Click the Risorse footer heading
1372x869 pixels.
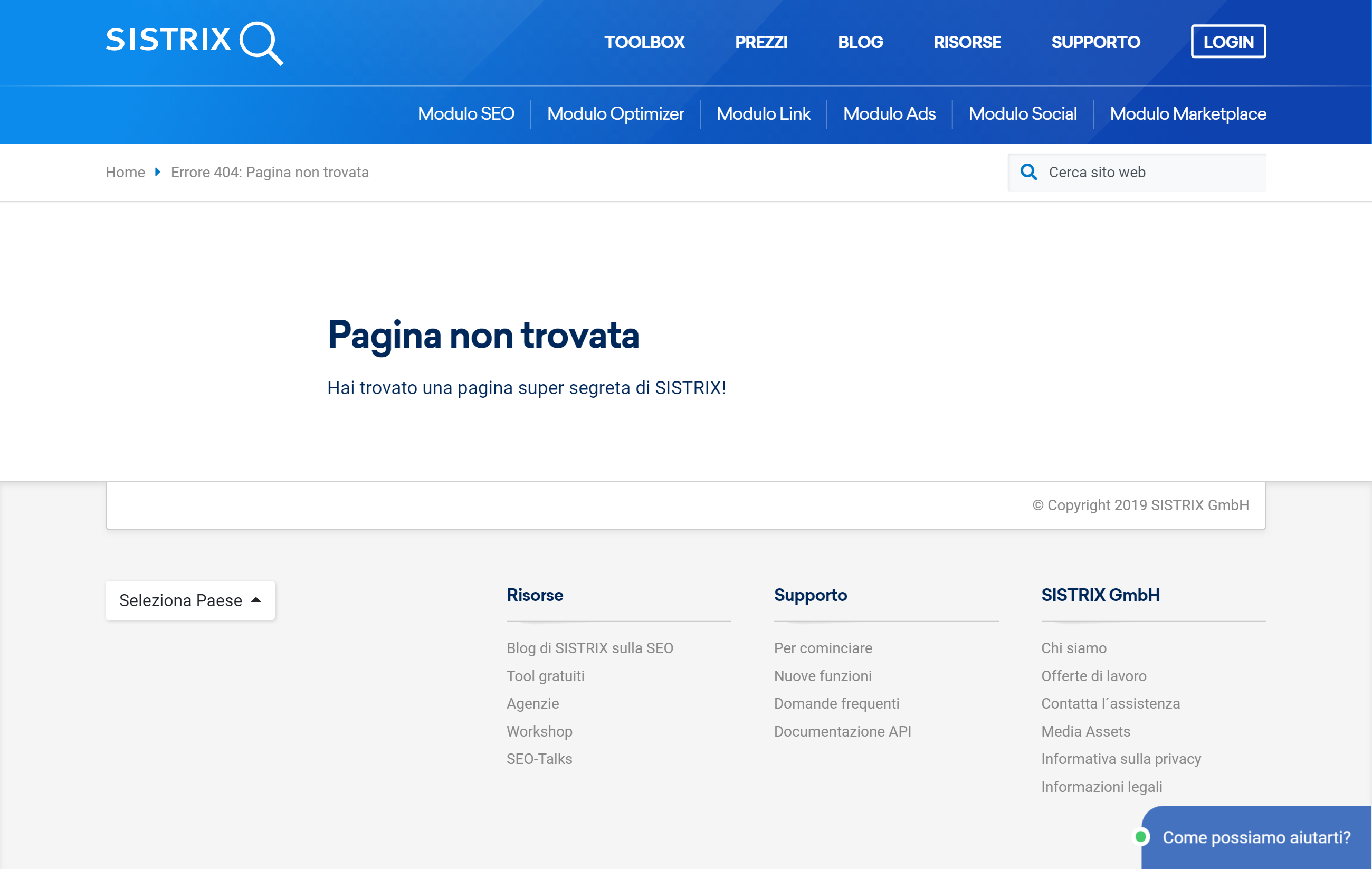(535, 595)
